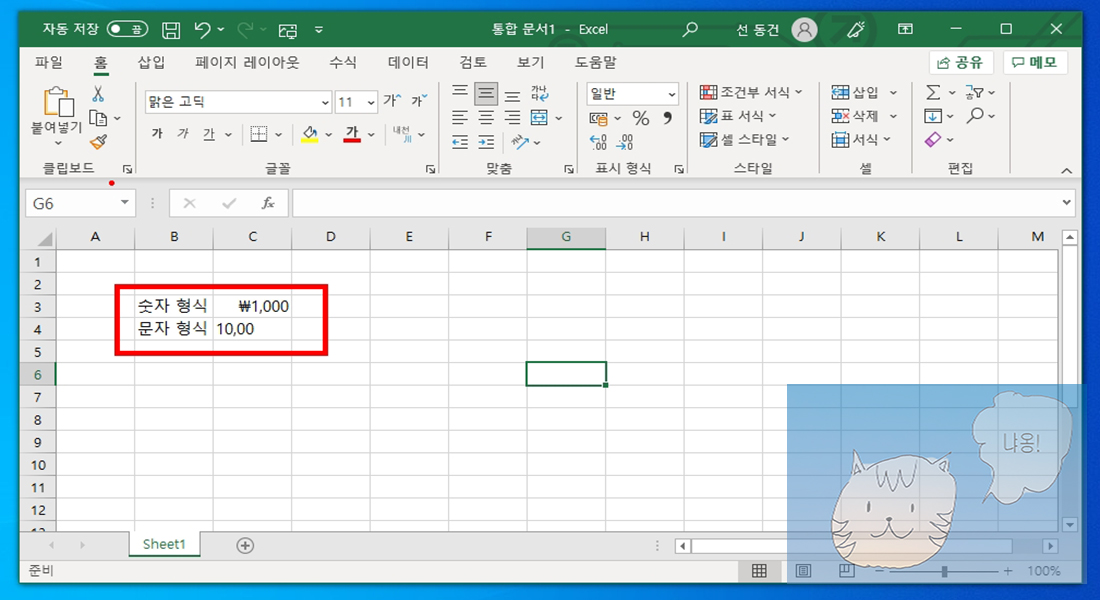Screen dimensions: 1100x600
Task: Click the 삭제 (Delete cells) button
Action: pyautogui.click(x=855, y=116)
